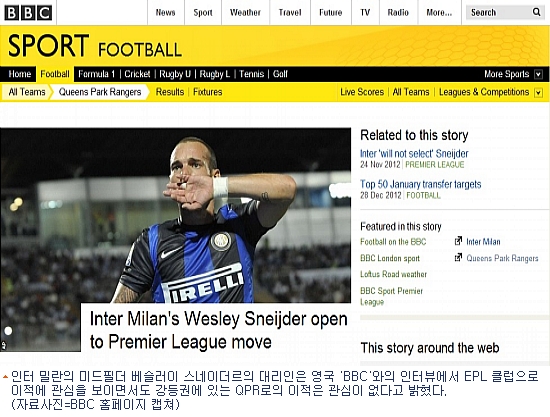Click the search magnifier icon
This screenshot has height=417, width=550.
tap(536, 12)
